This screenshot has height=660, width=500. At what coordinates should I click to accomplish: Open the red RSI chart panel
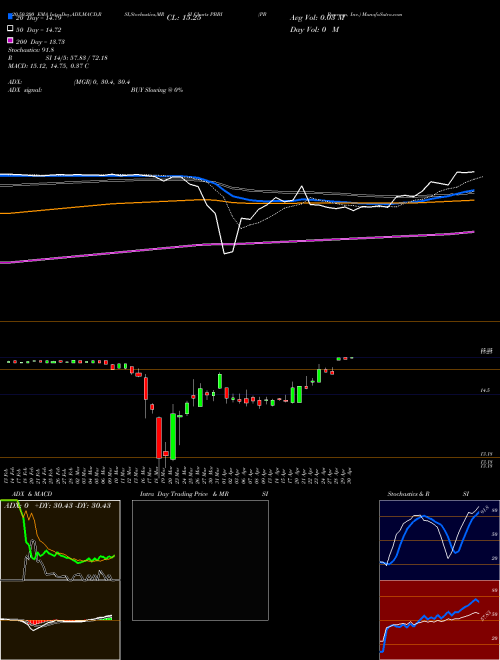(x=439, y=620)
